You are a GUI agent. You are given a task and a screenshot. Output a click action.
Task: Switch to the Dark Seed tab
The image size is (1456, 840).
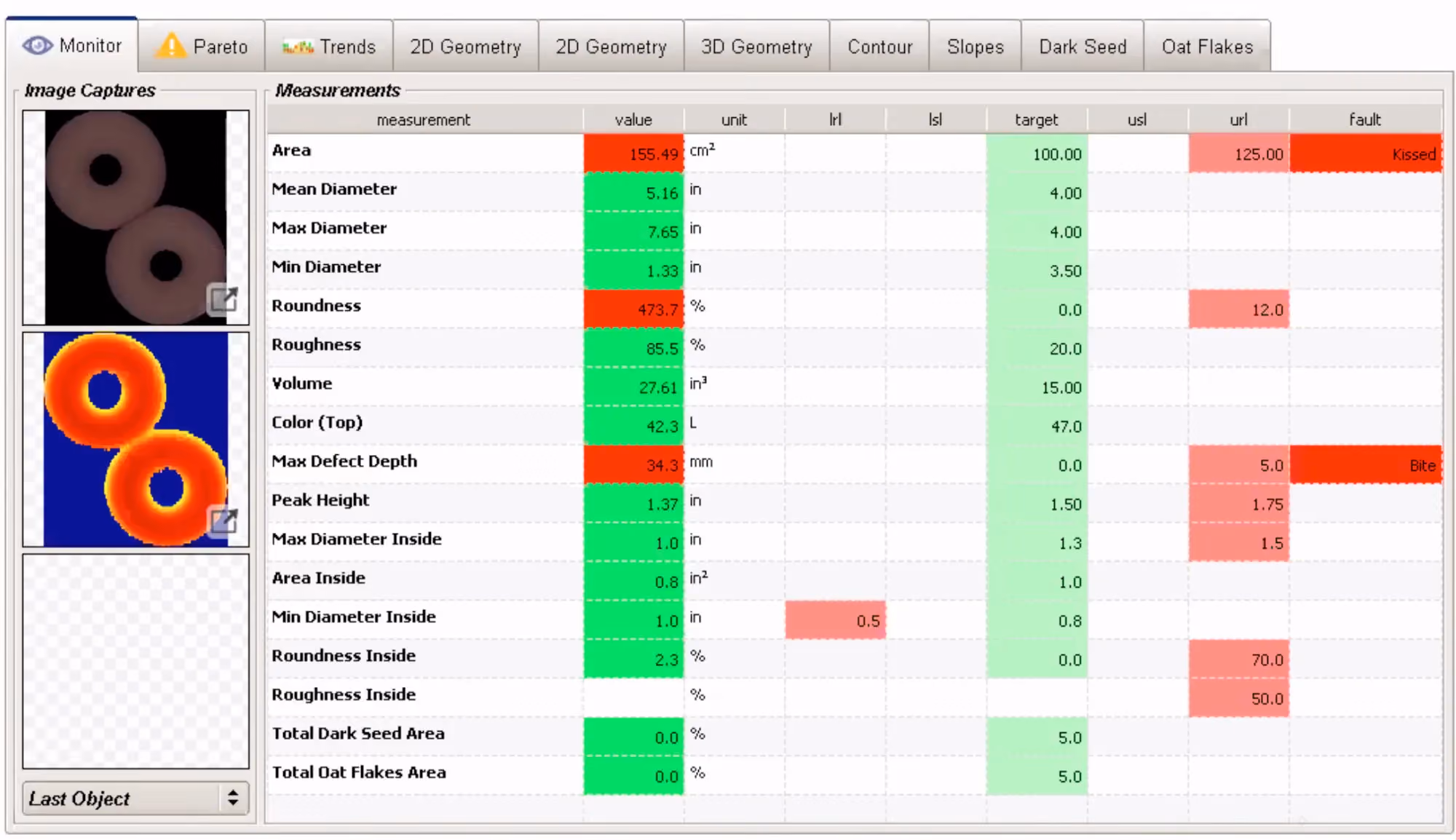coord(1083,47)
